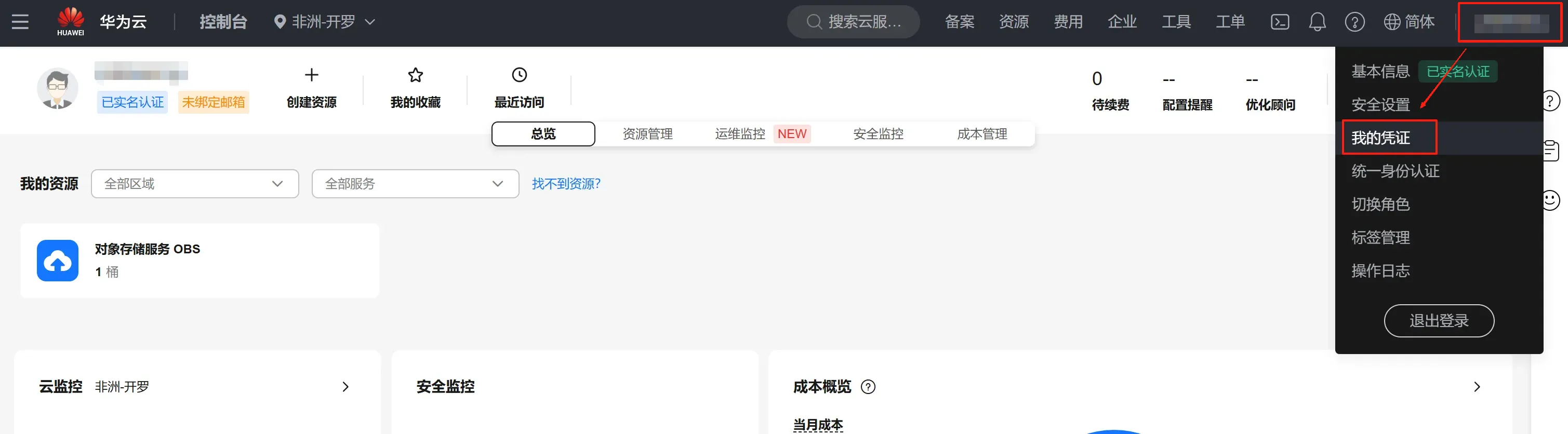Open the 全部服务 dropdown
Viewport: 1568px width, 434px height.
[415, 184]
